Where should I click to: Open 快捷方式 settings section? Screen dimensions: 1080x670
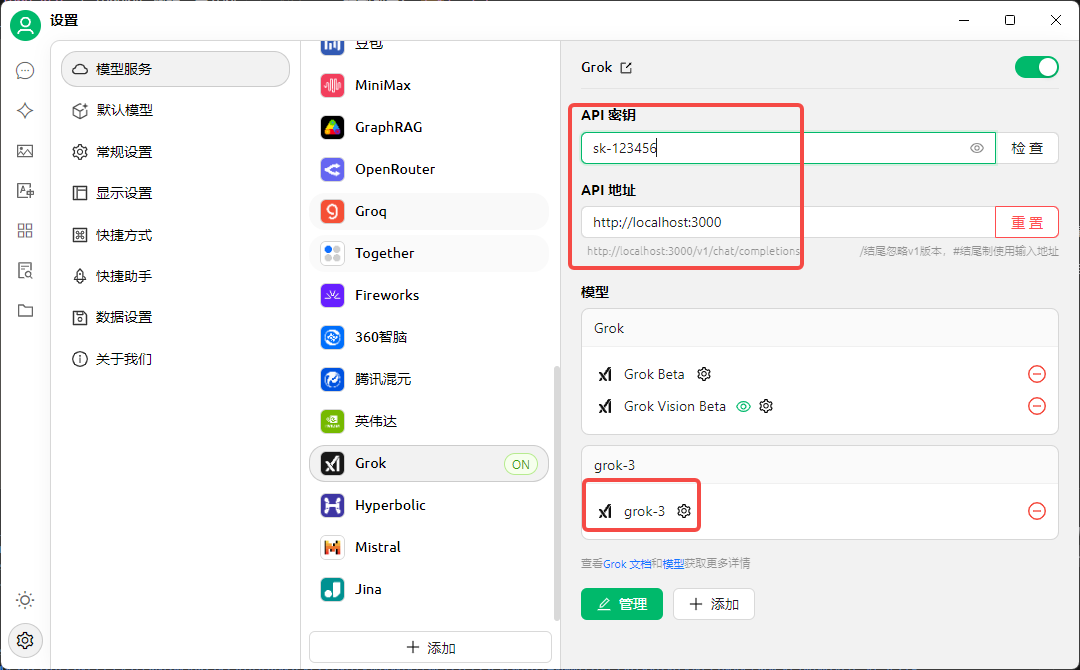click(176, 235)
